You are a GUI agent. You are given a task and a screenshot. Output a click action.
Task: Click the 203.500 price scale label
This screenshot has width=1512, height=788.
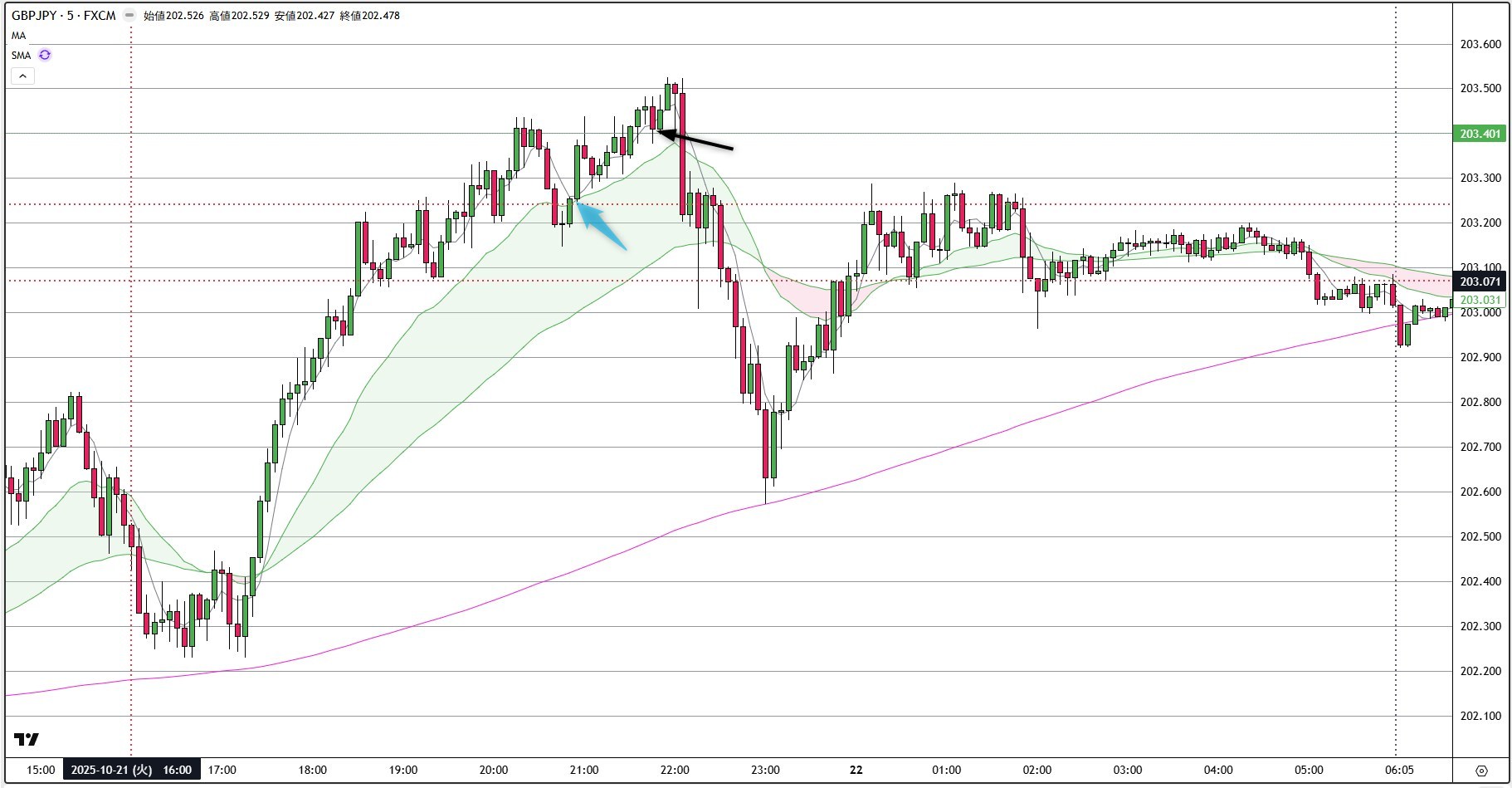click(x=1480, y=89)
